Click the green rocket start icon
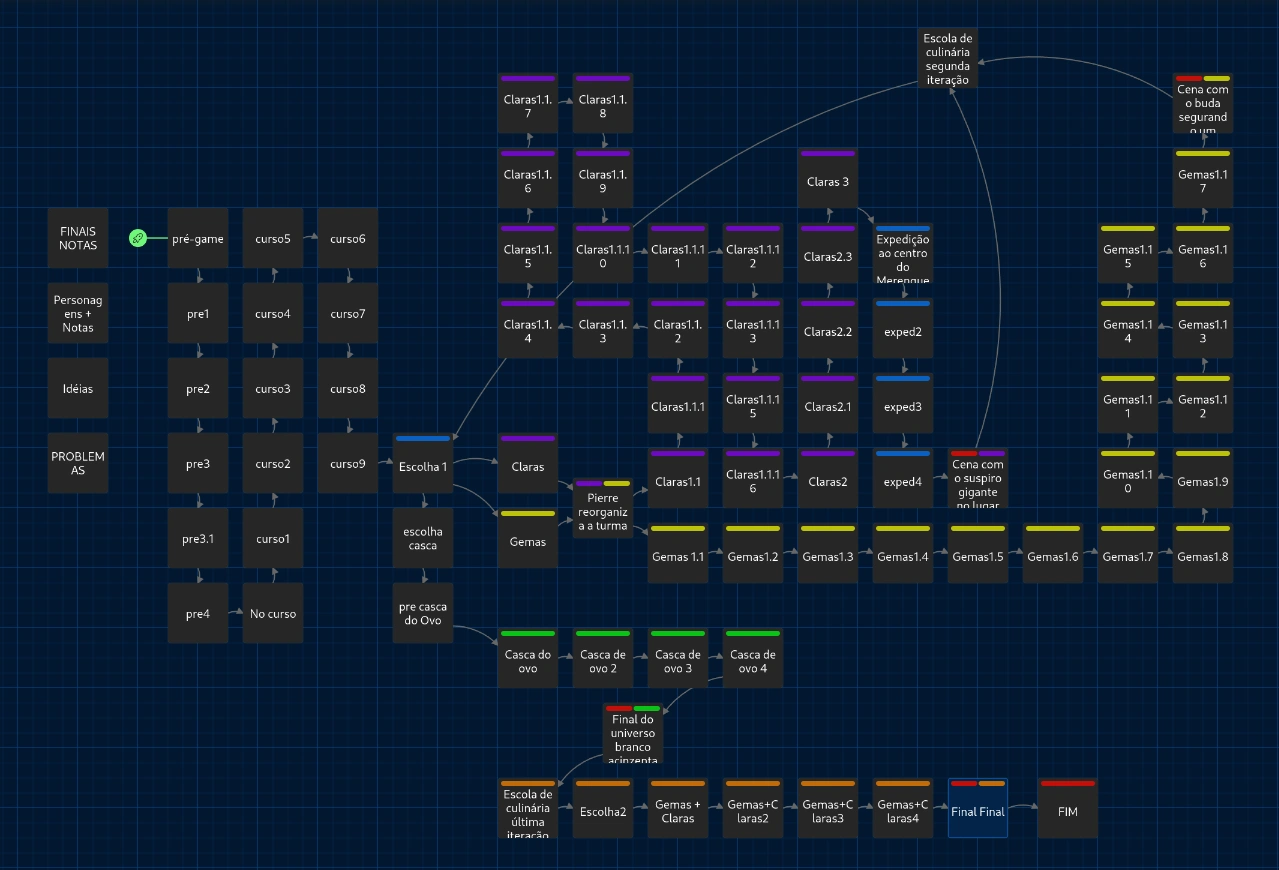The width and height of the screenshot is (1279, 870). pyautogui.click(x=138, y=238)
